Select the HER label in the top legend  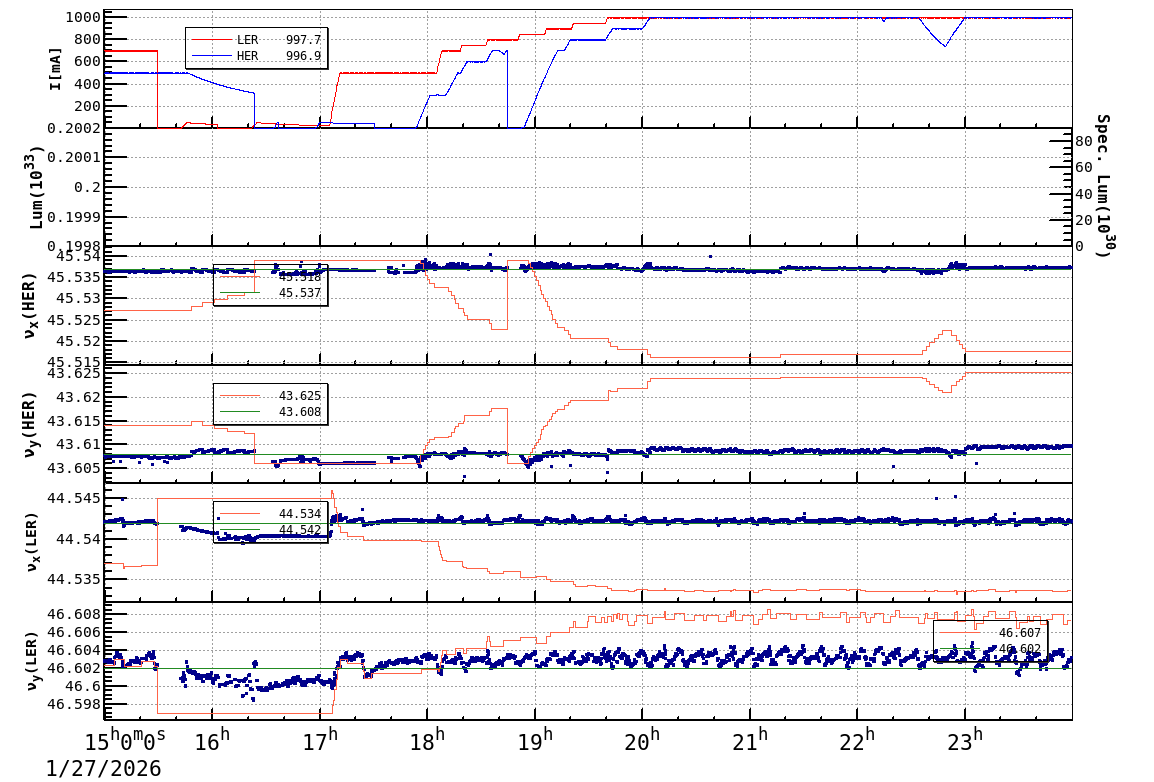click(x=248, y=55)
